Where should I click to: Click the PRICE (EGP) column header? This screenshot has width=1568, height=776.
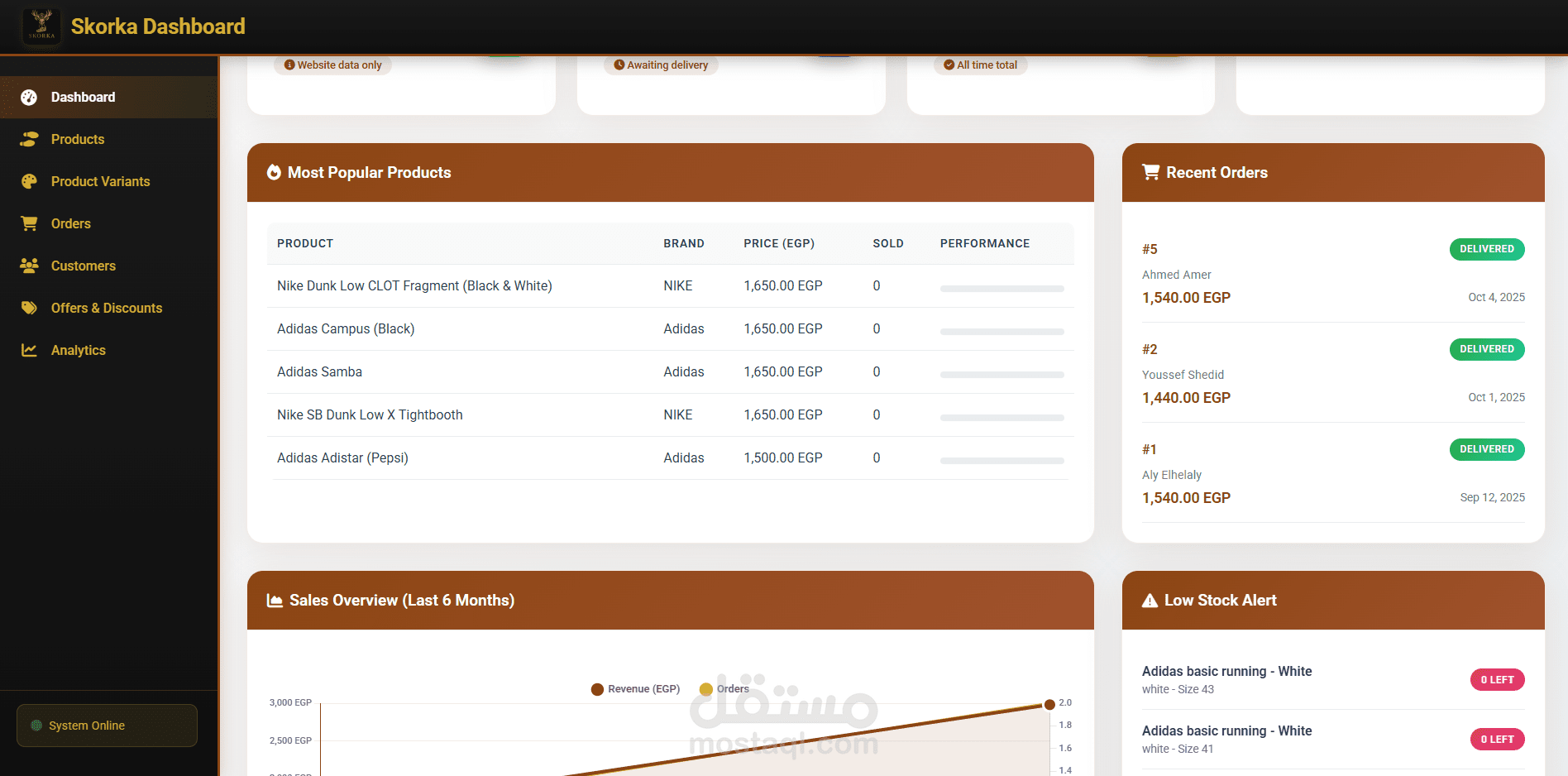pyautogui.click(x=779, y=243)
